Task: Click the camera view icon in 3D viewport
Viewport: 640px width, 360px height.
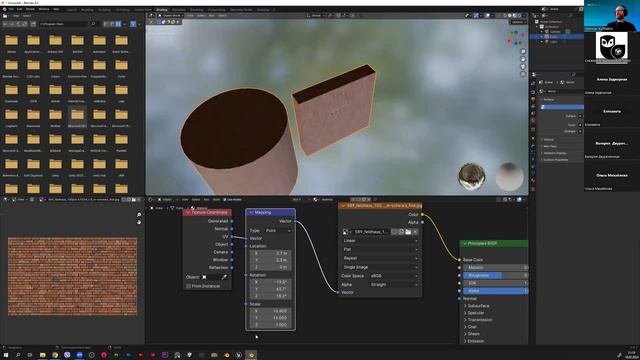Action: pos(523,67)
